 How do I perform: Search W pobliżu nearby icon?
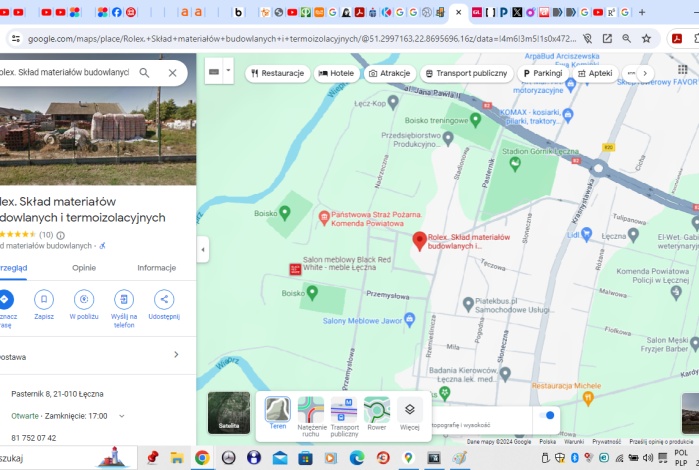click(84, 300)
